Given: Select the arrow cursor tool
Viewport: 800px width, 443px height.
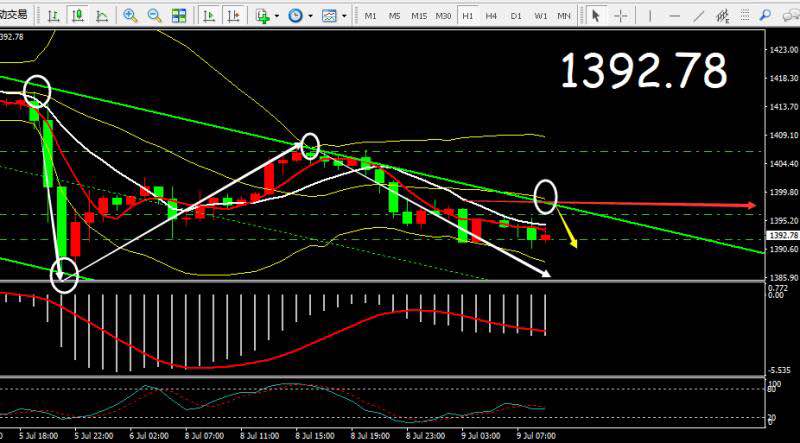Looking at the screenshot, I should tap(595, 16).
